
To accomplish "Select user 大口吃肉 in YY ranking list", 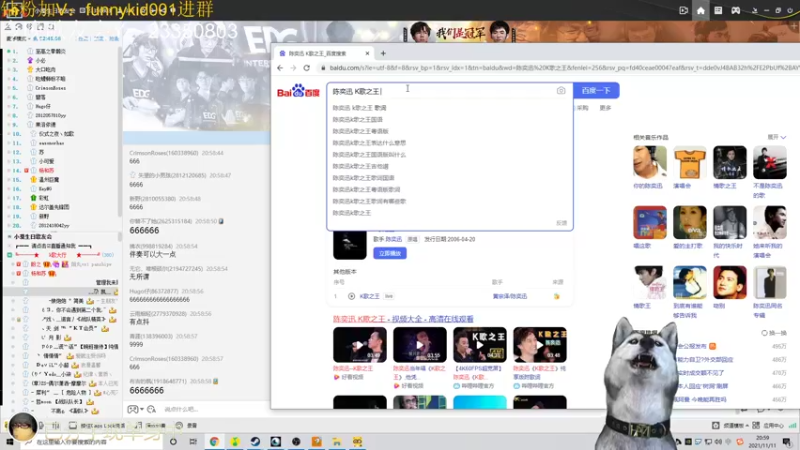I will coord(45,69).
